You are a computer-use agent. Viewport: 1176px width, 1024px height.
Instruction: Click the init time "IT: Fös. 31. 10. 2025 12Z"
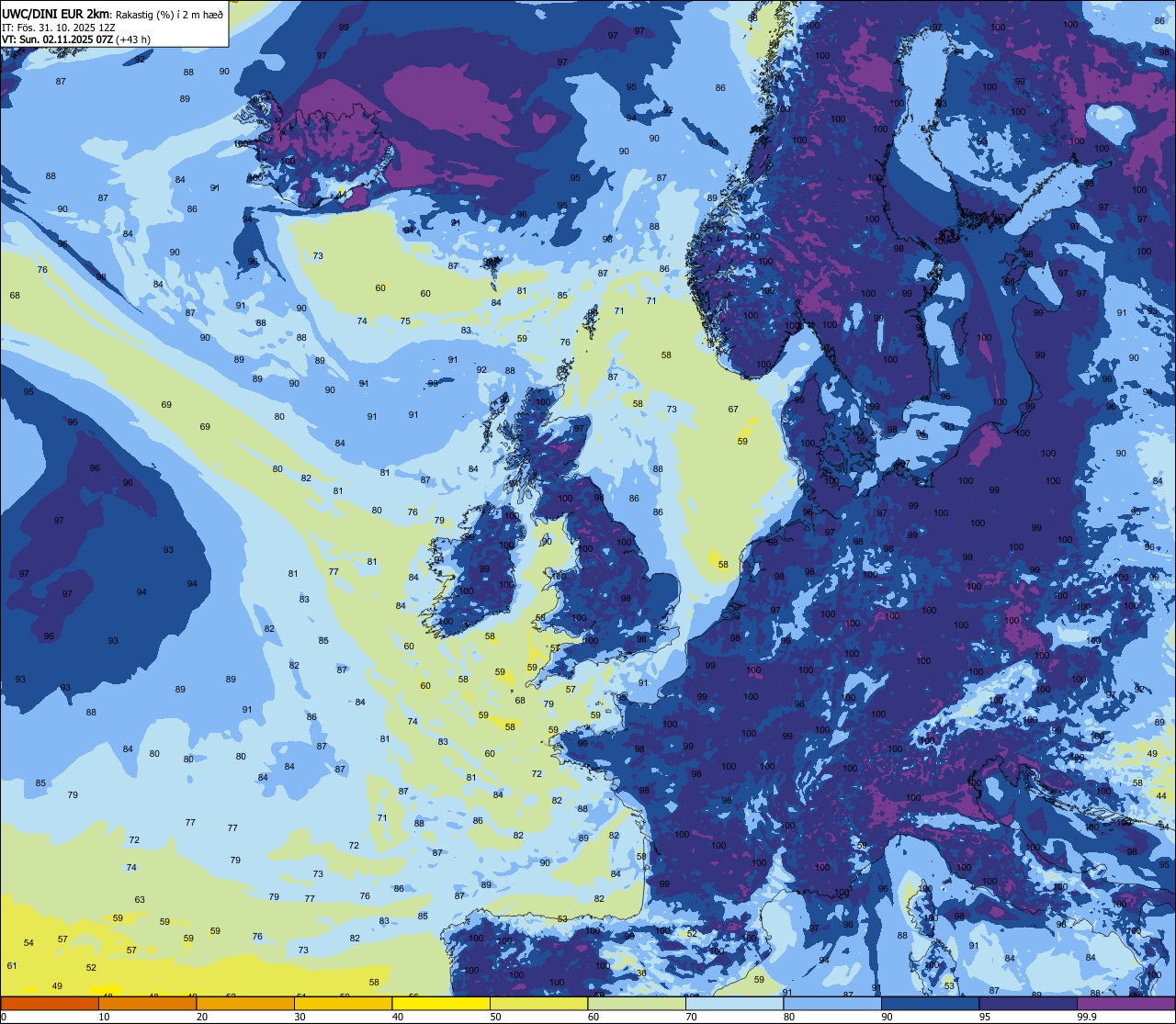tap(59, 27)
